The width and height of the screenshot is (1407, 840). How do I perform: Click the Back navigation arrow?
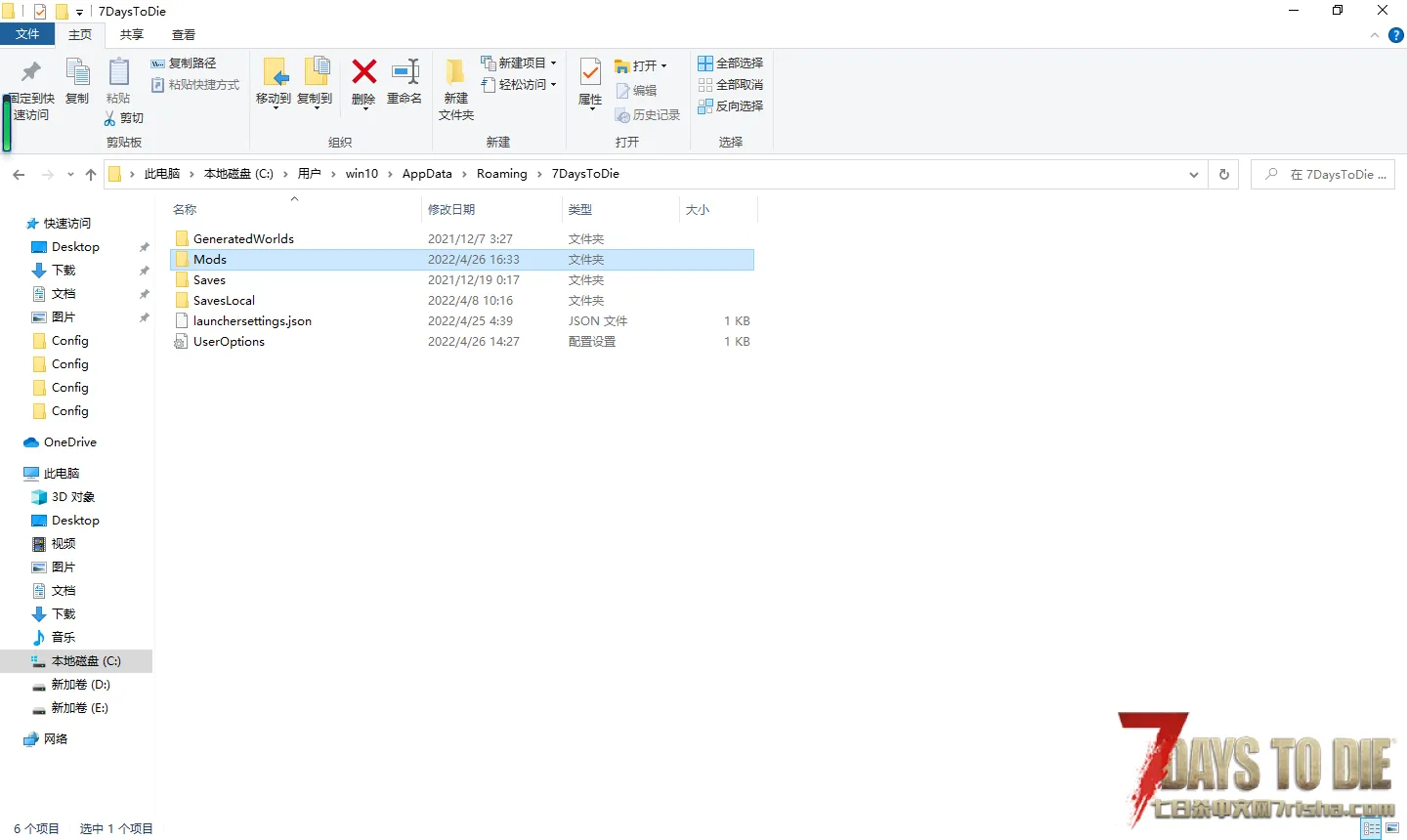19,175
